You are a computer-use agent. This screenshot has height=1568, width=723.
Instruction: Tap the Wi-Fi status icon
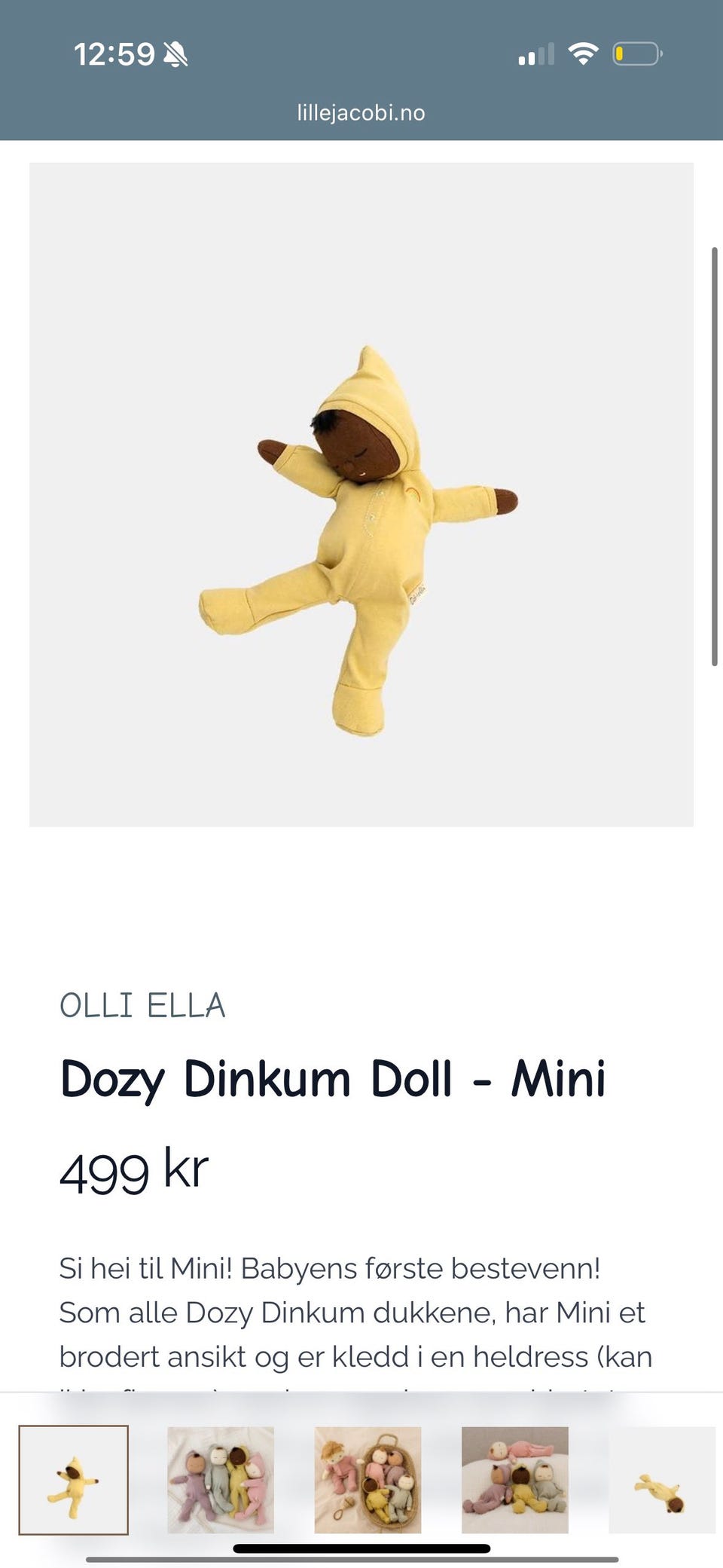click(583, 53)
